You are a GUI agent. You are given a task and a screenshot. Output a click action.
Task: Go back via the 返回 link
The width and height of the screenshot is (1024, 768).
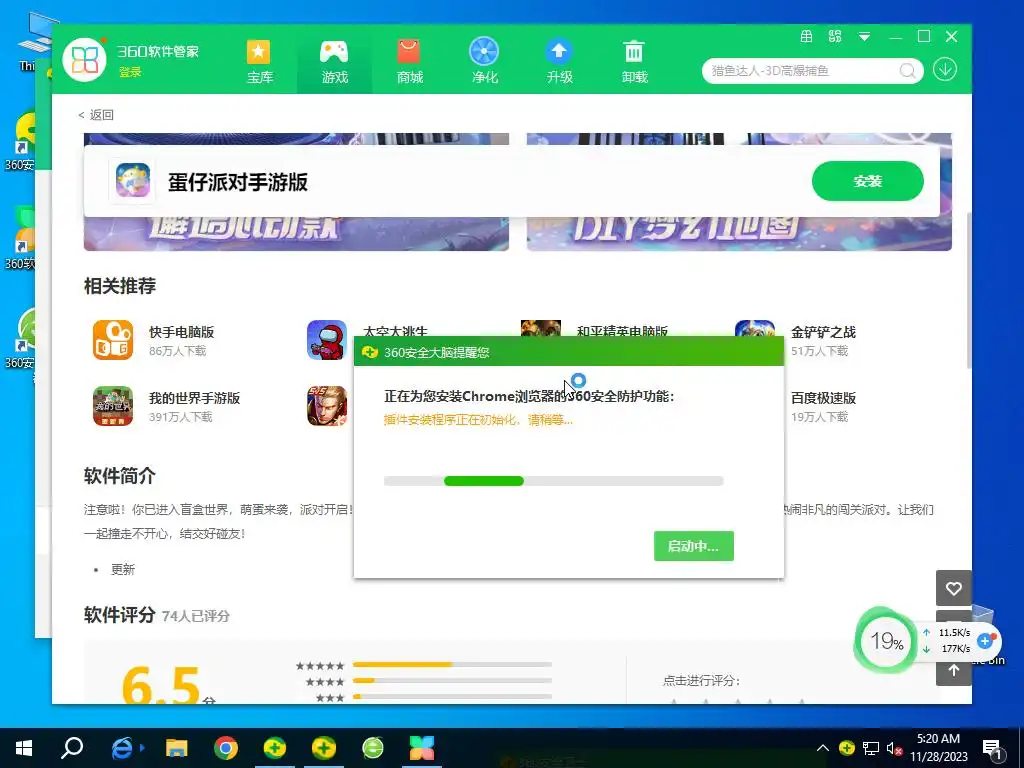pos(97,115)
